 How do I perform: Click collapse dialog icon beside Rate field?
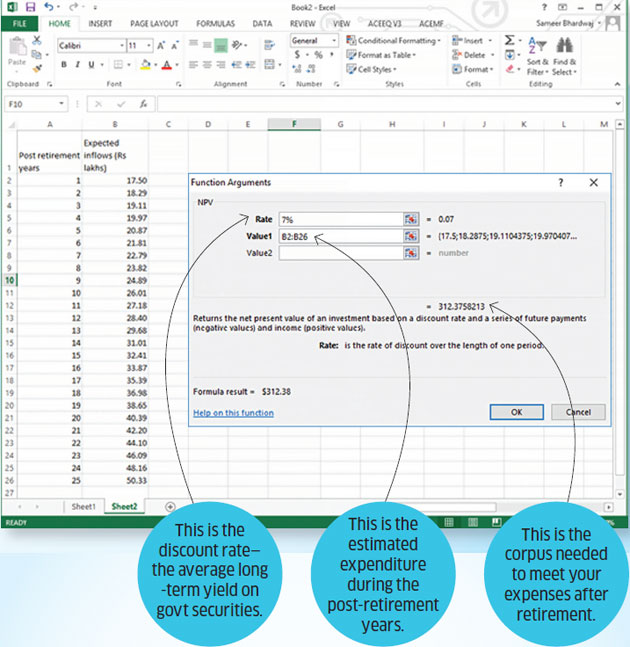[410, 218]
